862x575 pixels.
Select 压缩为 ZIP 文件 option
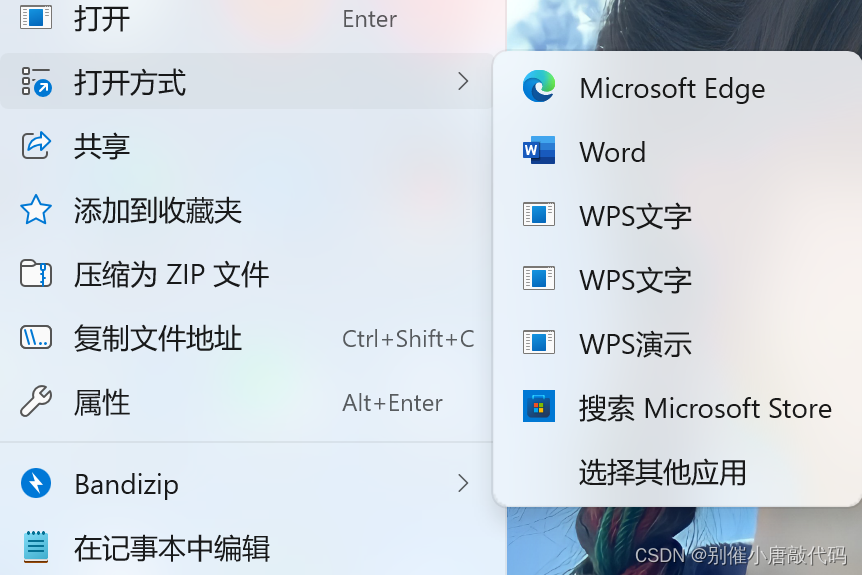pyautogui.click(x=247, y=274)
